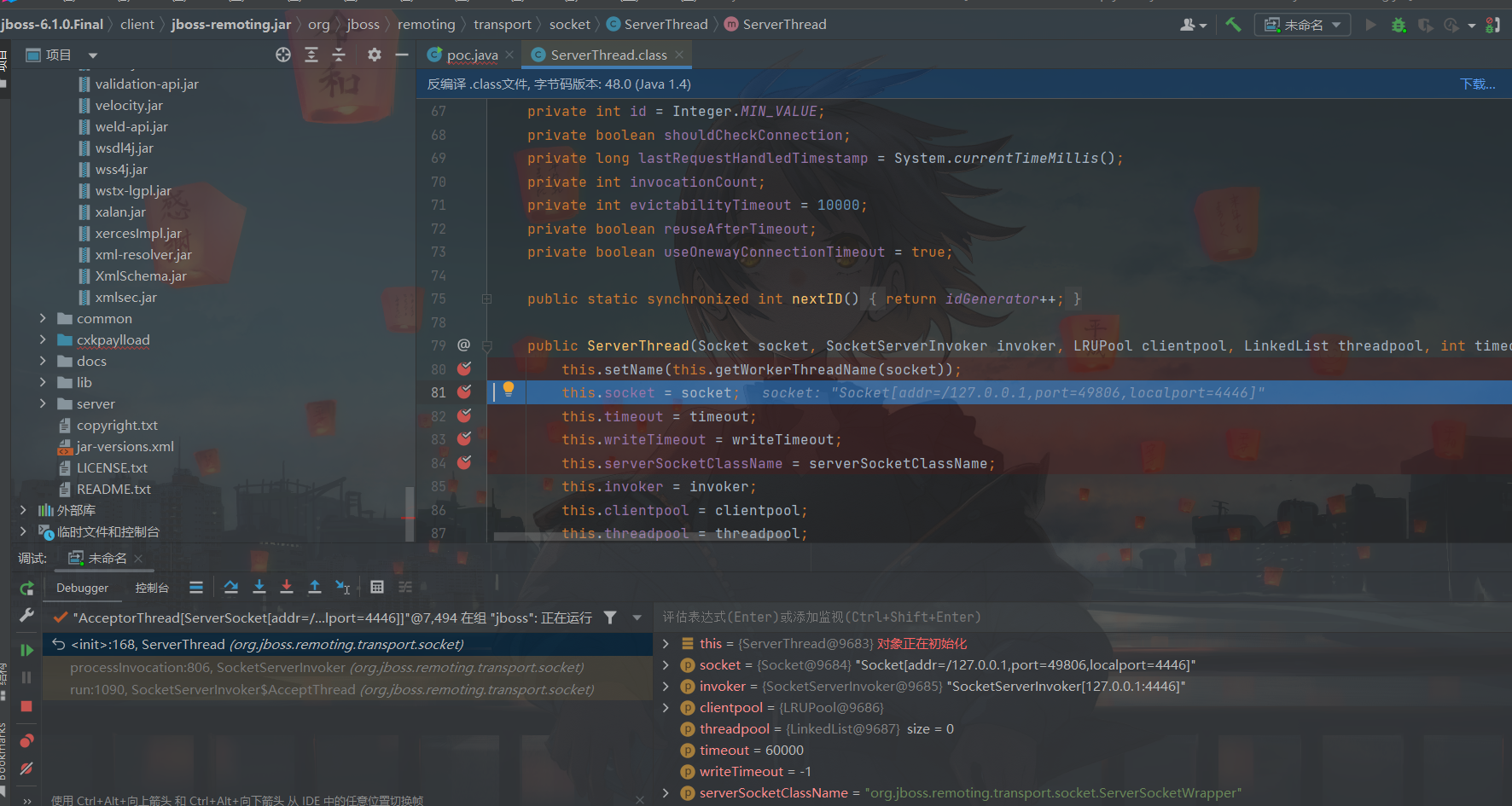Stop debugging with the red square icon
The width and height of the screenshot is (1512, 806).
[x=26, y=706]
